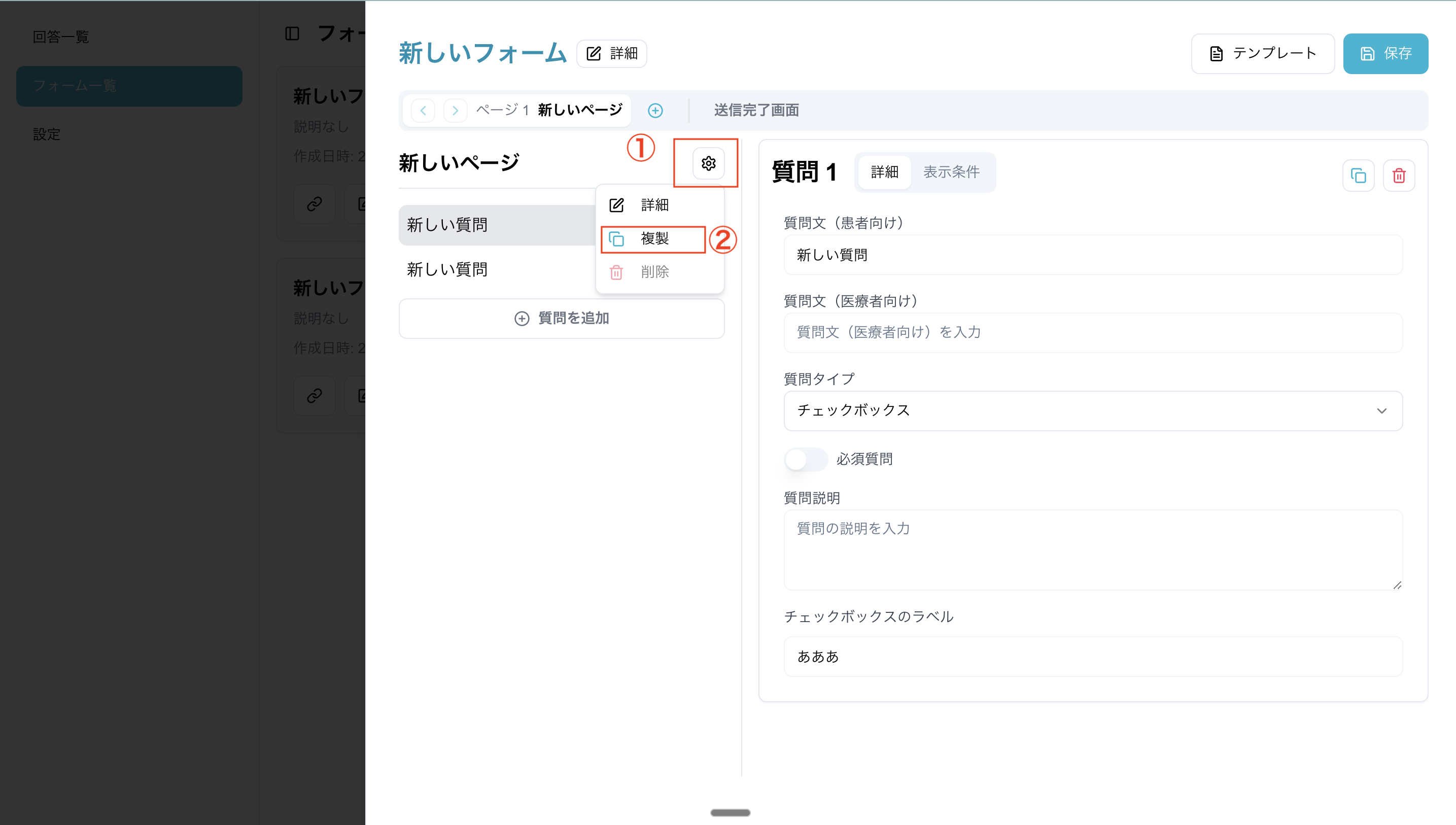Duplicate question 1 with copy icon
1456x825 pixels.
click(x=1358, y=176)
